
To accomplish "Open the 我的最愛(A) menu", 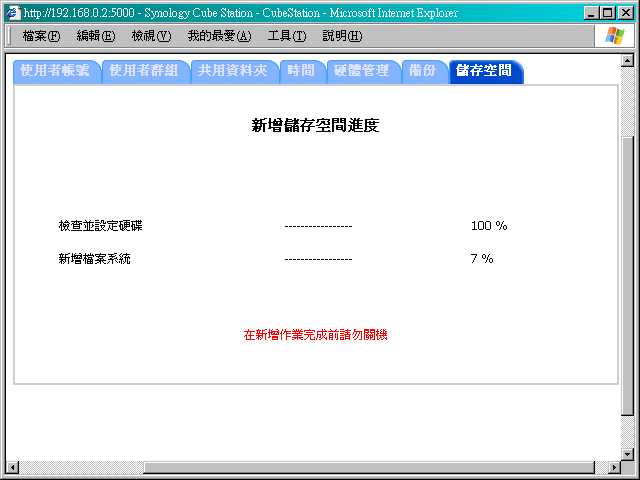I will coord(219,36).
